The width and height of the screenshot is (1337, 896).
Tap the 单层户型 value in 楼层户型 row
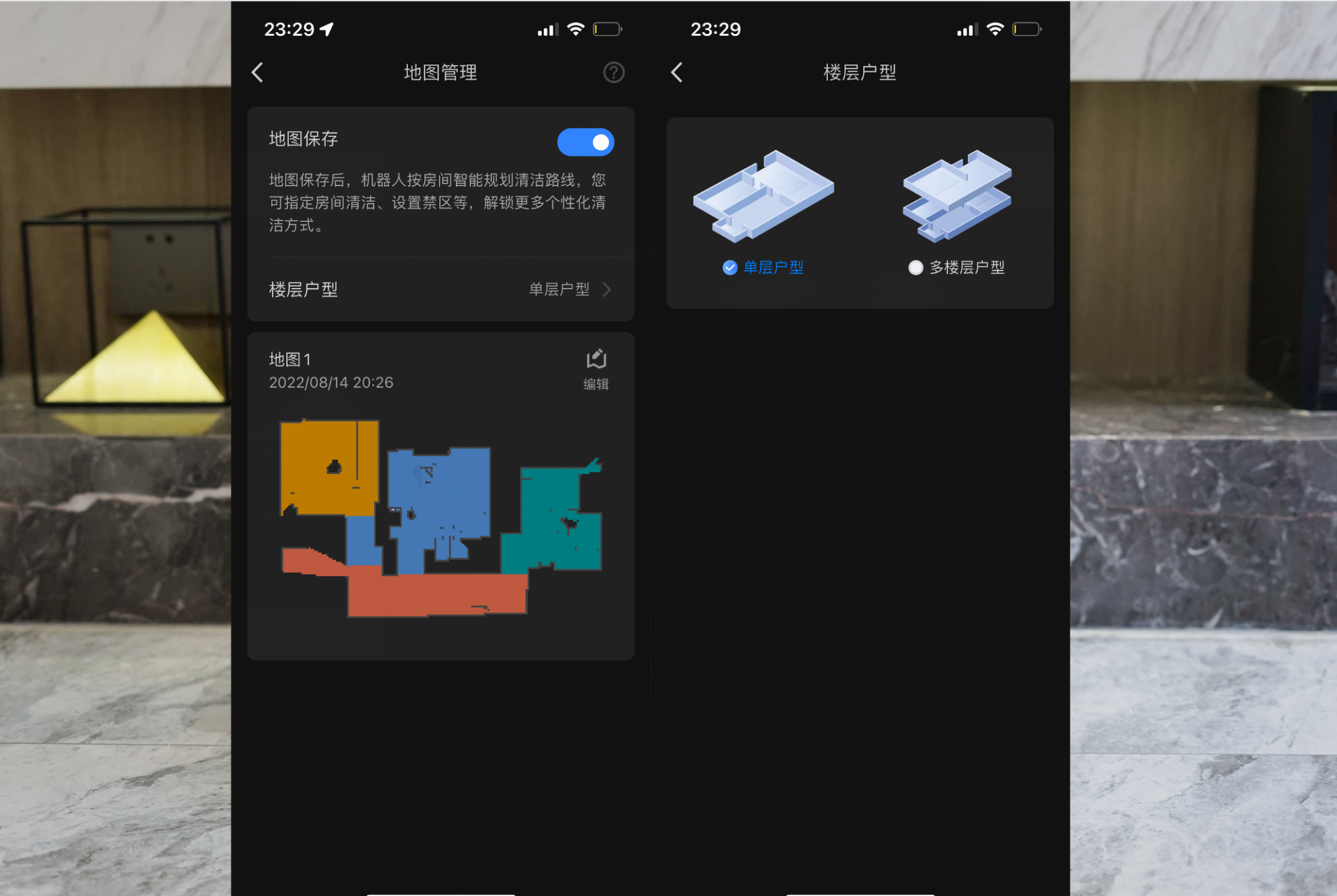click(558, 290)
